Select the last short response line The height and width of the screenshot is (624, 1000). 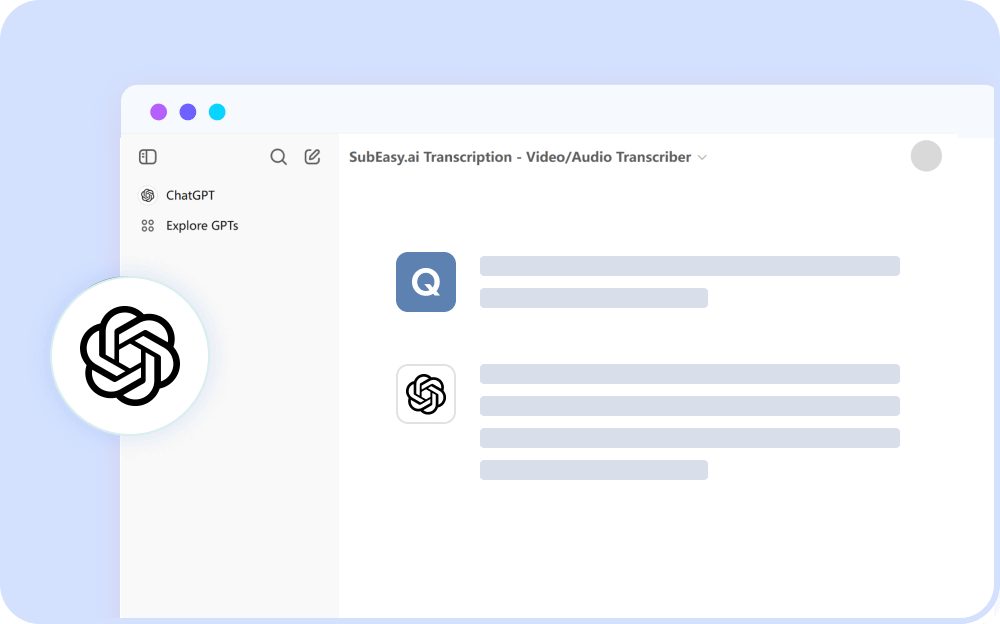tap(593, 470)
